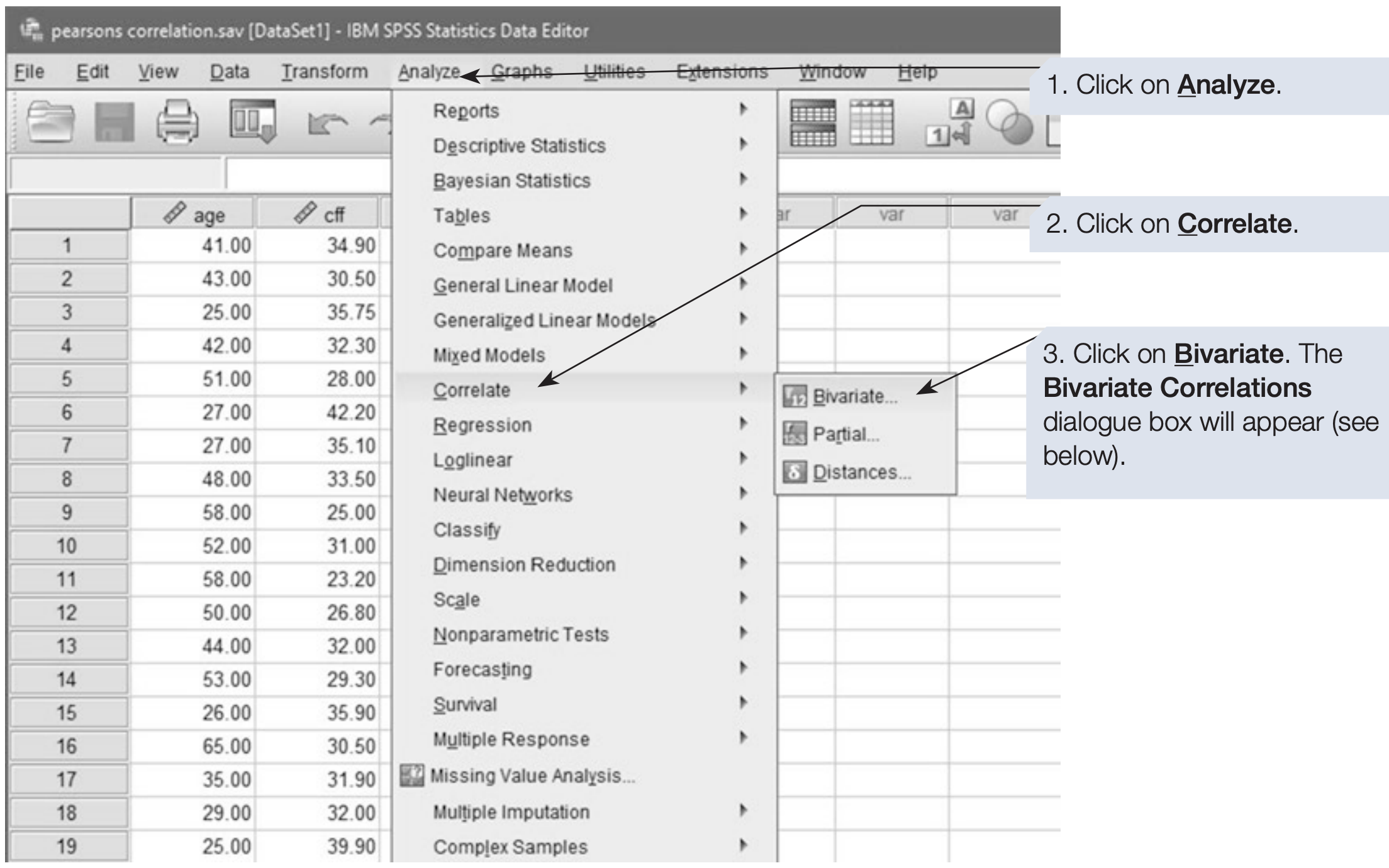1389x868 pixels.
Task: Click the Save file floppy icon
Action: 114,122
